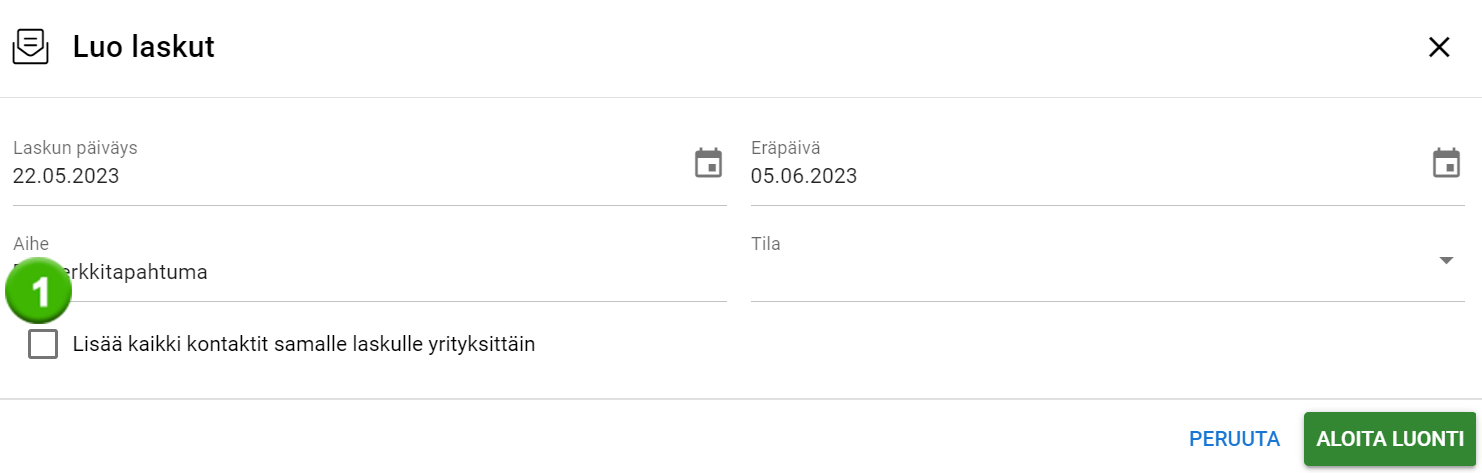Open the calendar picker for Eräpäivä
Image resolution: width=1482 pixels, height=473 pixels.
pos(1446,163)
